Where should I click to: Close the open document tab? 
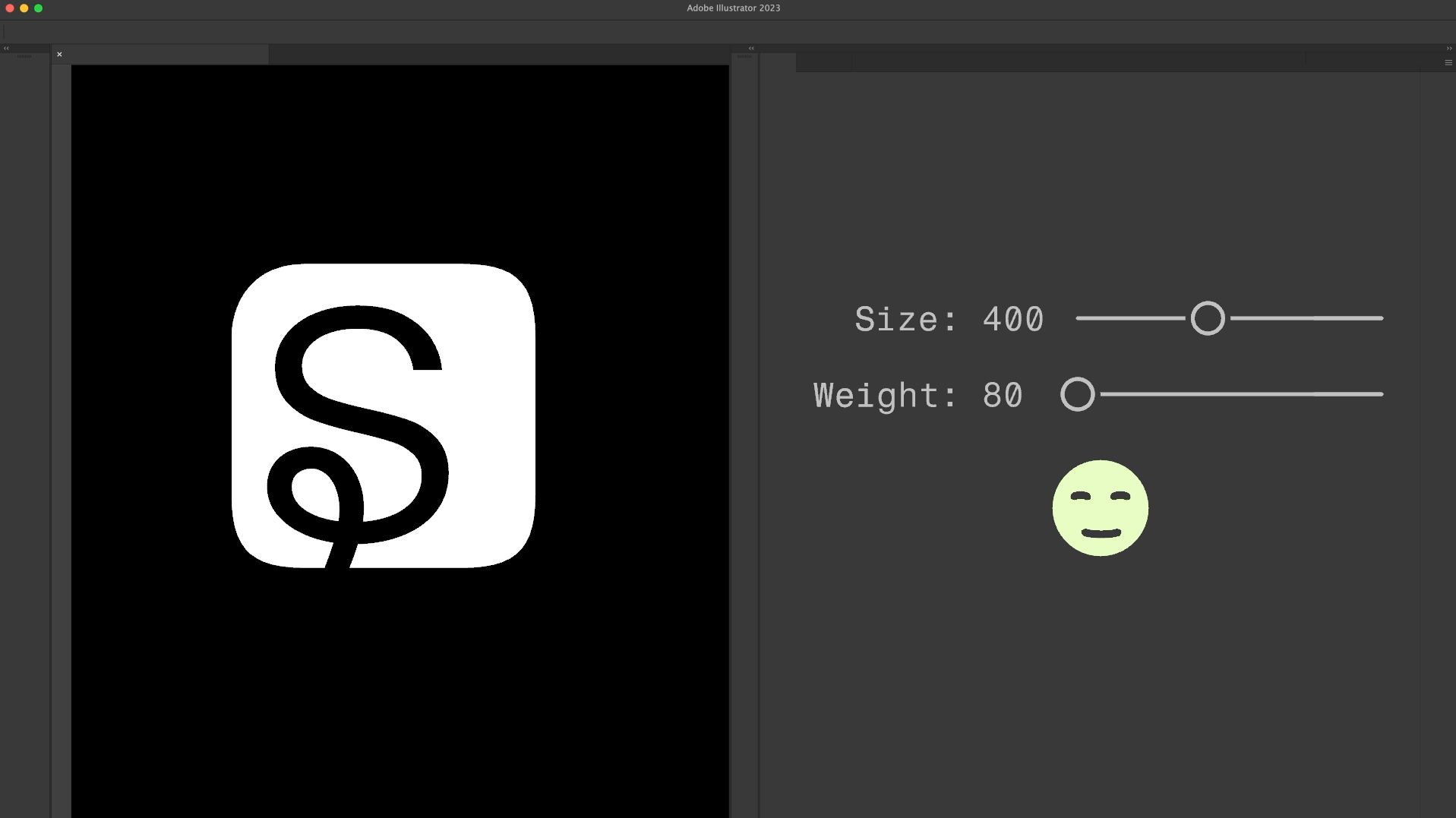click(x=59, y=54)
